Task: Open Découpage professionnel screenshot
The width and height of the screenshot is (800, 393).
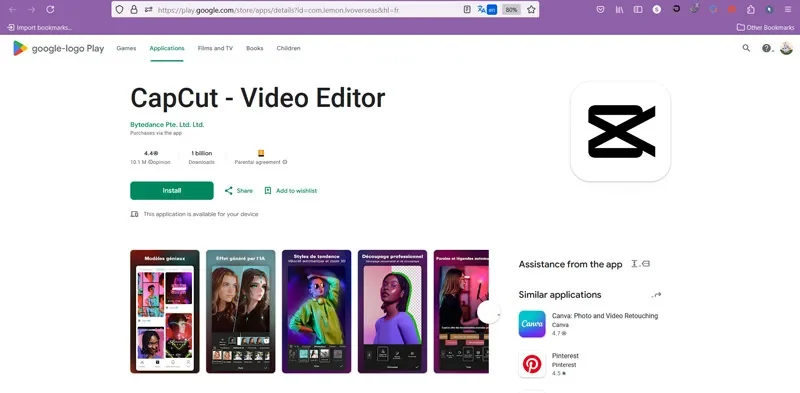Action: 392,311
